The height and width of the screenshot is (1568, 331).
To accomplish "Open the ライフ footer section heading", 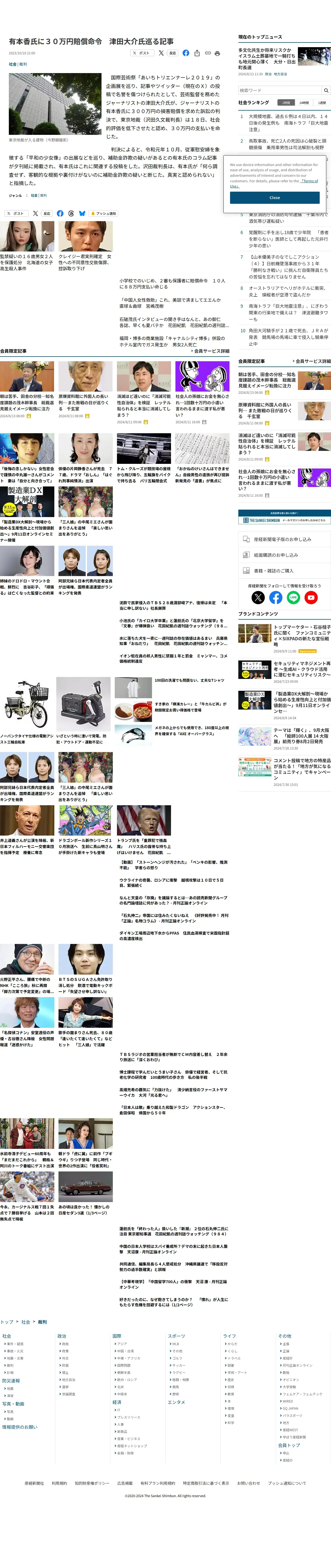I will [229, 1336].
